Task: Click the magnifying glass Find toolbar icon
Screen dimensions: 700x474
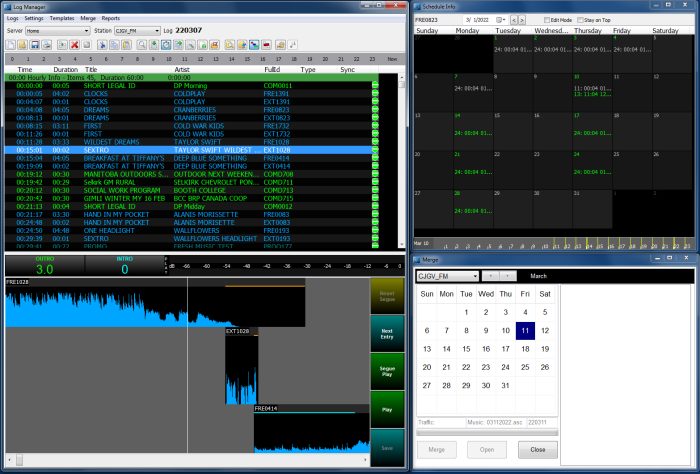Action: click(142, 45)
